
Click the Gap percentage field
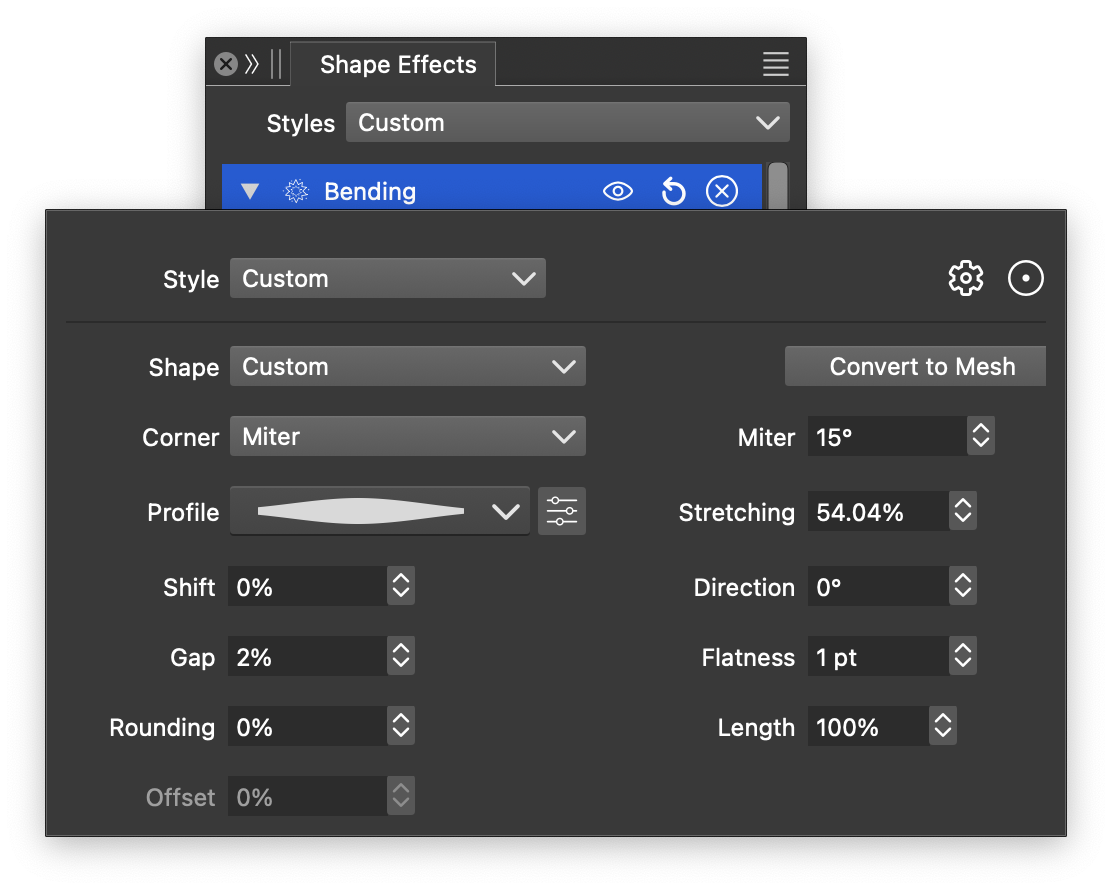[x=306, y=657]
